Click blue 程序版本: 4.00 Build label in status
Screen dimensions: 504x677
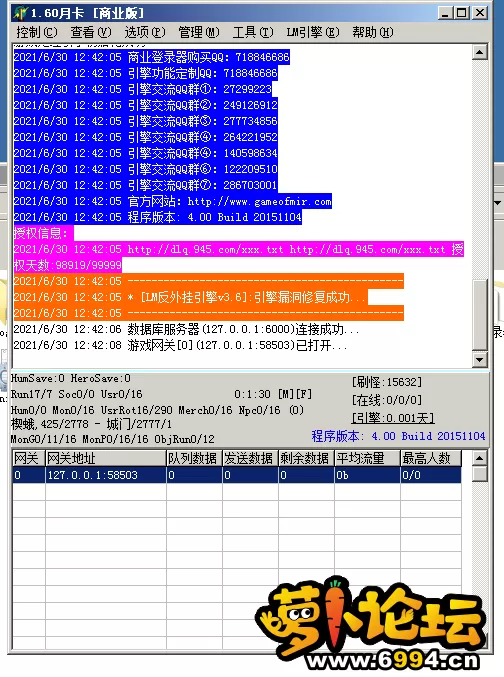coord(398,436)
